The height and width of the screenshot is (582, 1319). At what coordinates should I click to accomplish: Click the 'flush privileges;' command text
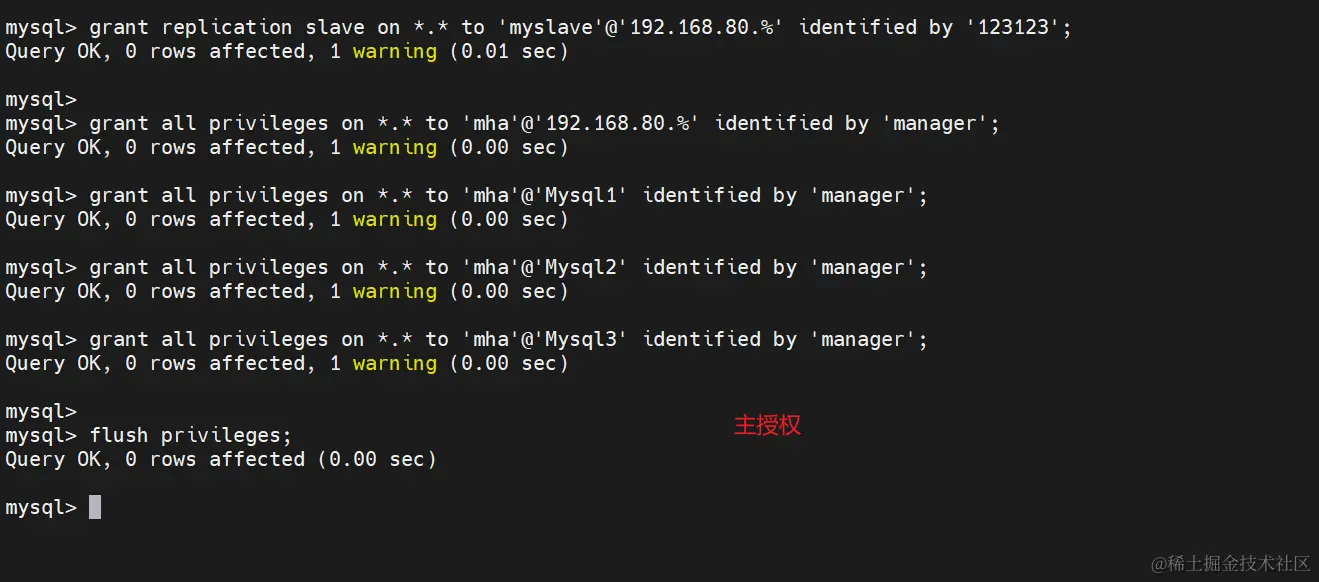click(191, 435)
